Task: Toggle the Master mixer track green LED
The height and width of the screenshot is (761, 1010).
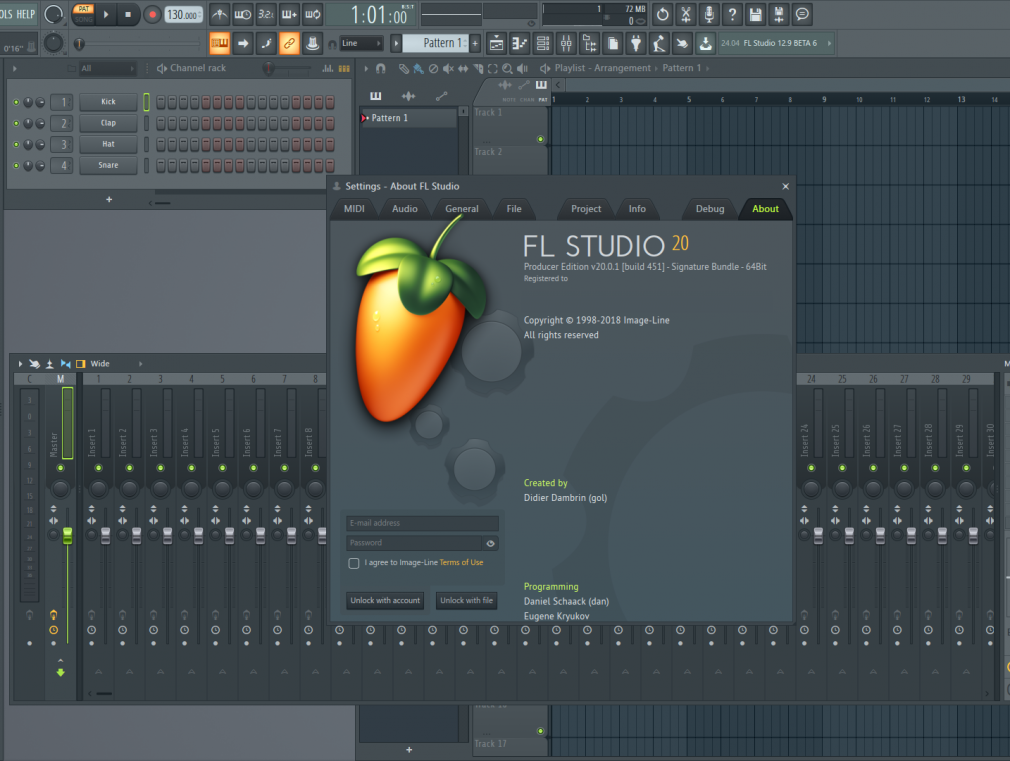Action: coord(61,468)
